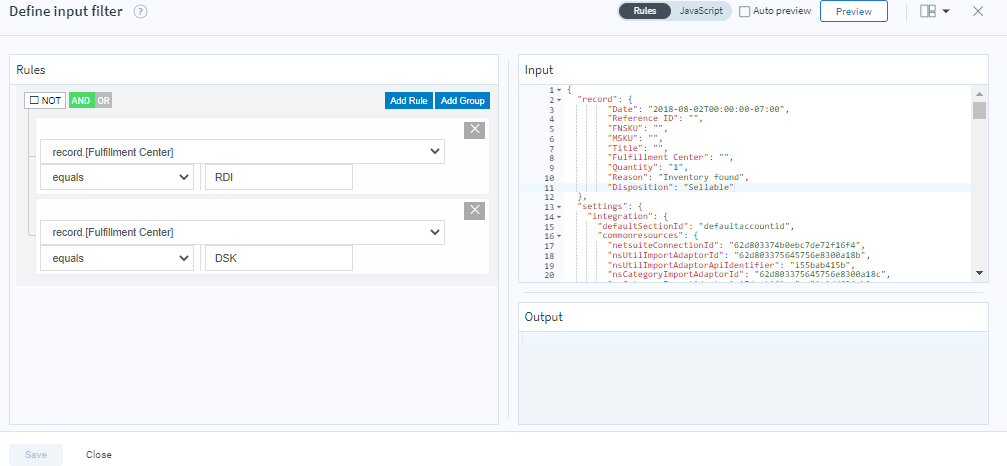Select the AND condition
Viewport: 1007px width, 466px height.
[x=81, y=101]
